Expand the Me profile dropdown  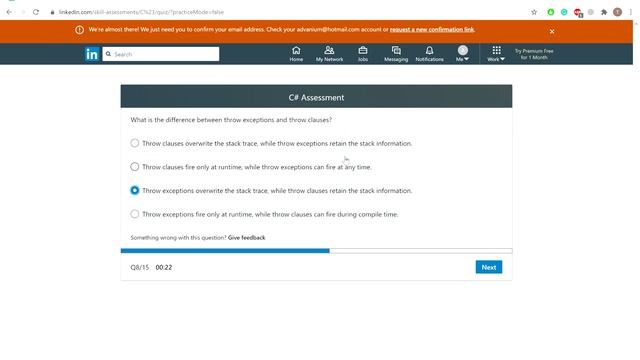click(462, 54)
